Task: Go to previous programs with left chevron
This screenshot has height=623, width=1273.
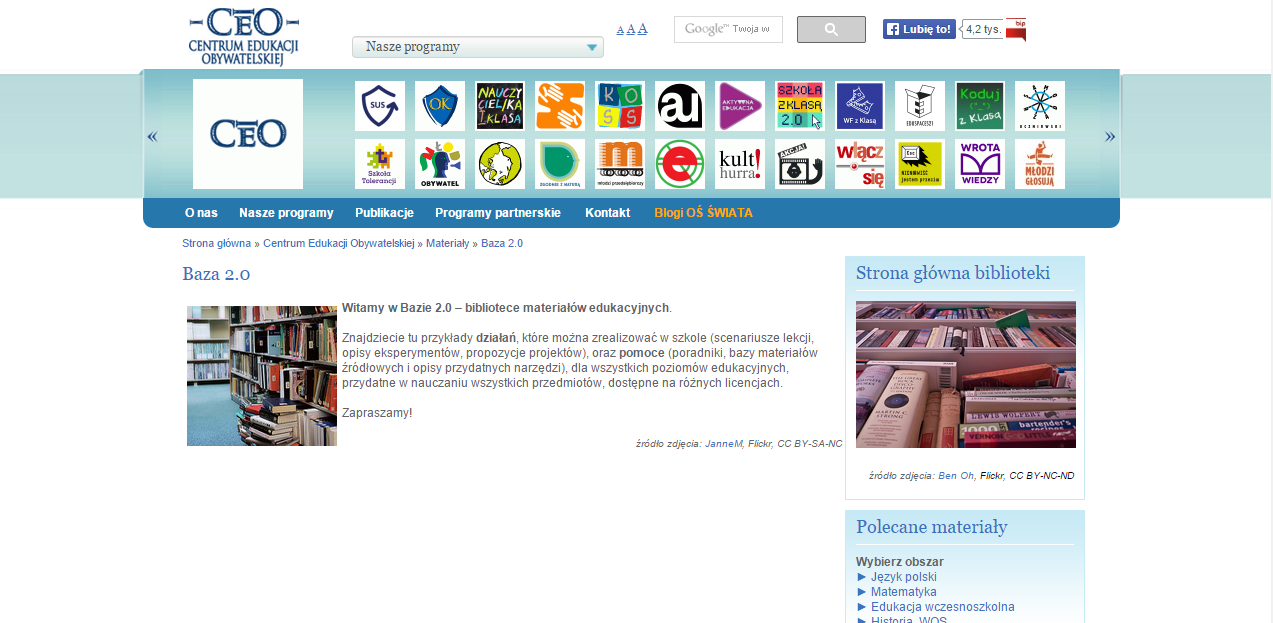Action: tap(152, 136)
